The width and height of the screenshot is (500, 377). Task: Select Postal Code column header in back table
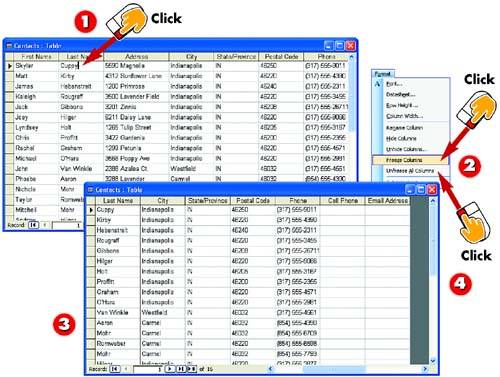pyautogui.click(x=281, y=57)
